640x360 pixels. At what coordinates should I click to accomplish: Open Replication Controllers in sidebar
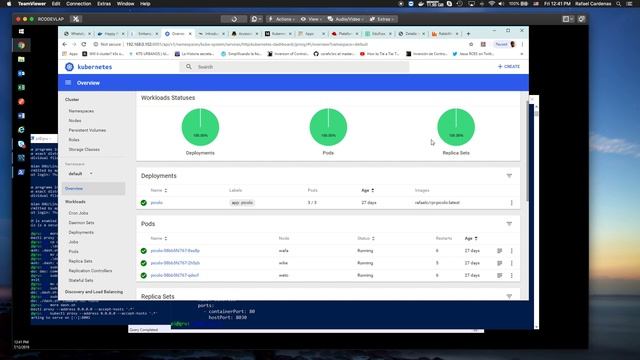click(x=90, y=271)
